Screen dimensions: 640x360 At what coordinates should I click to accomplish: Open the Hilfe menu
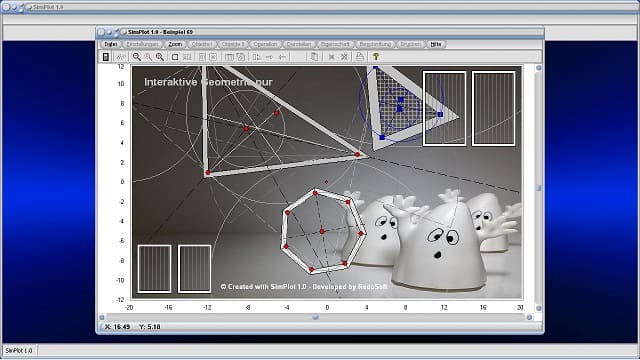coord(436,44)
